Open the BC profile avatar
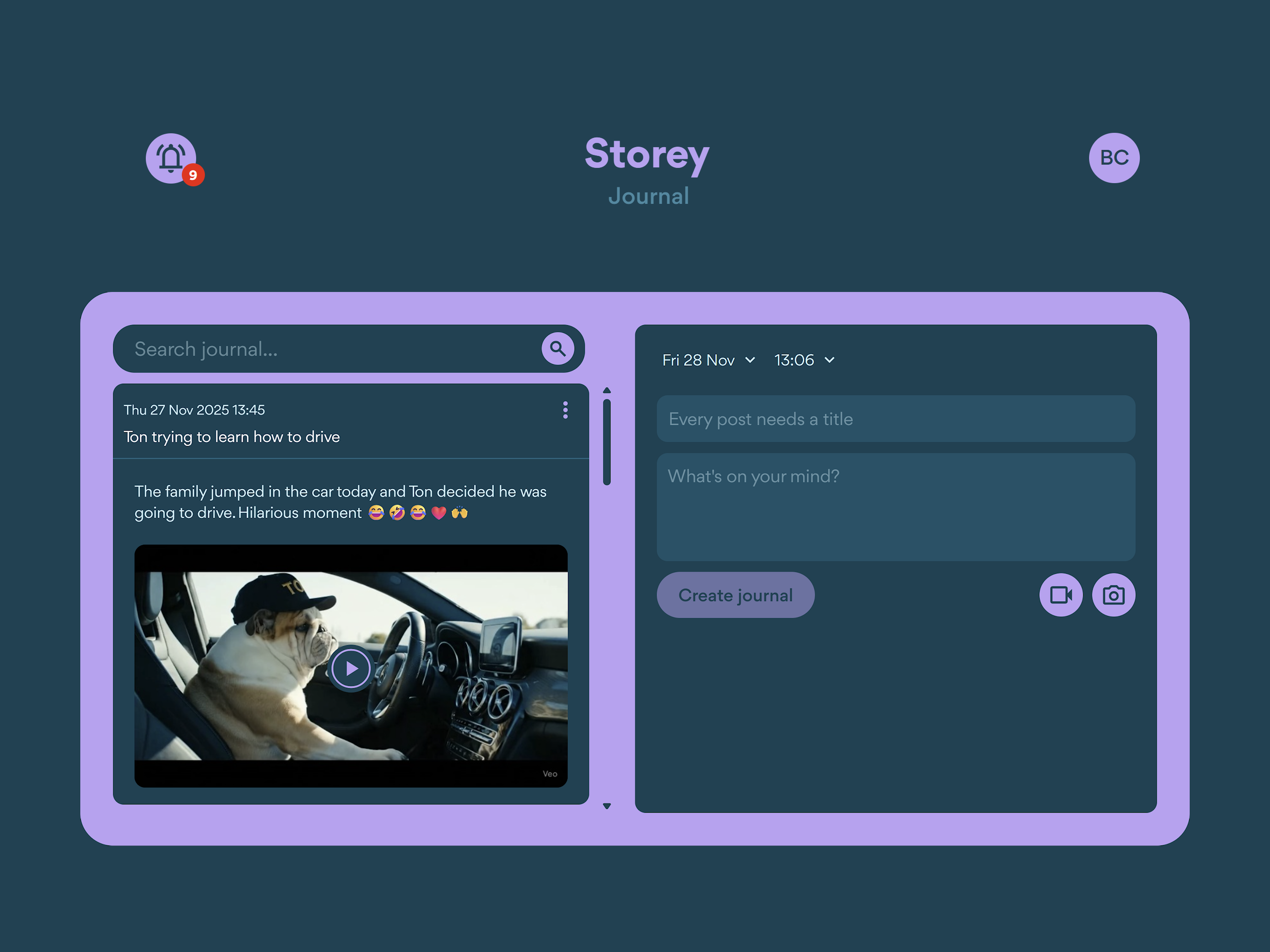Viewport: 1270px width, 952px height. (x=1114, y=158)
